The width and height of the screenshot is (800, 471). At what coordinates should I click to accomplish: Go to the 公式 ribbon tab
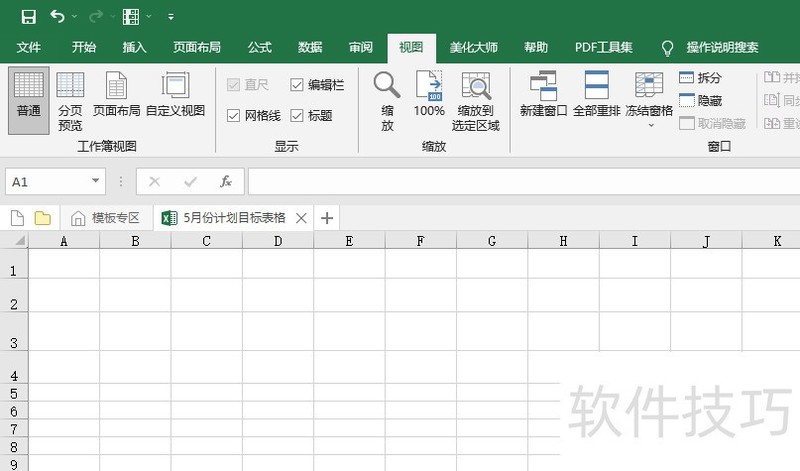click(x=260, y=47)
